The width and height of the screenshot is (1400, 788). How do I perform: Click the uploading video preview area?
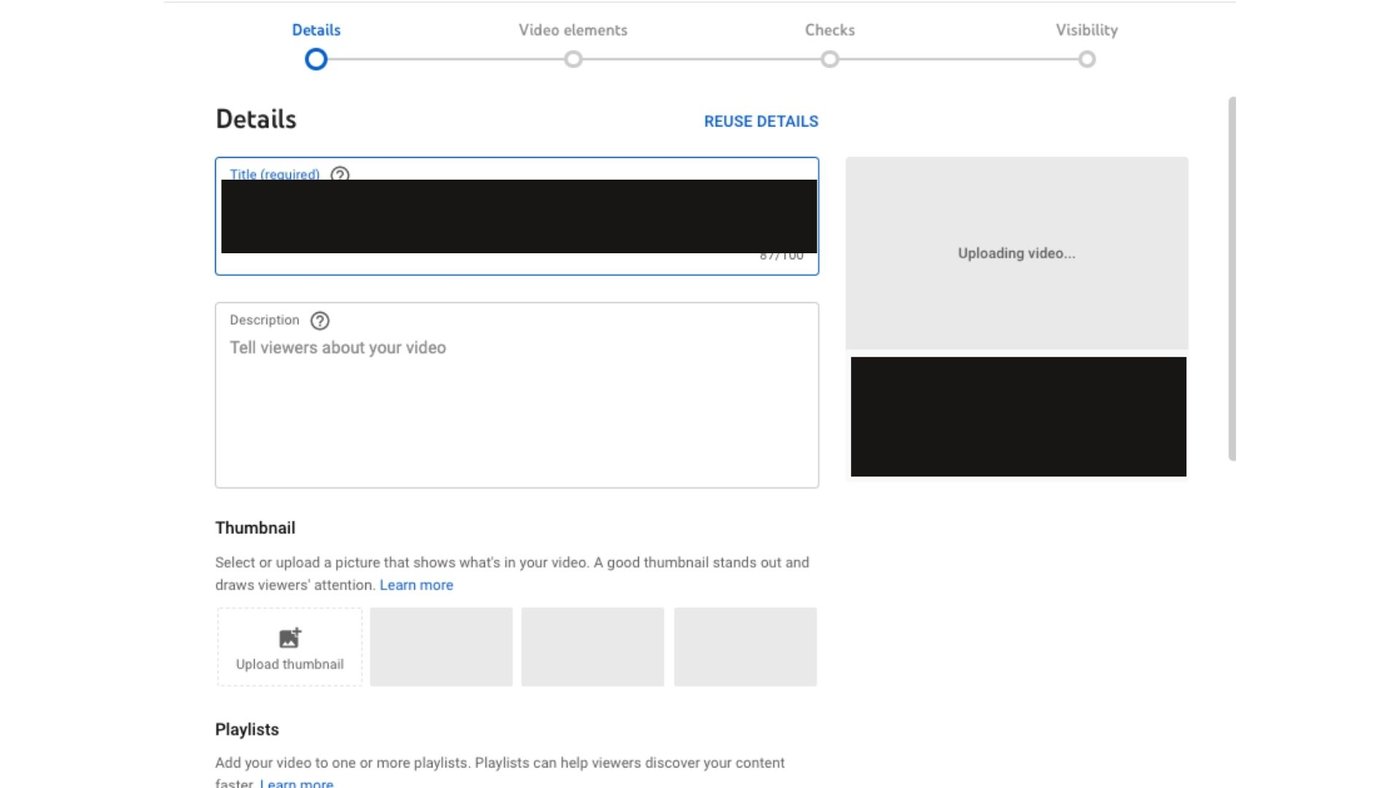[x=1016, y=252]
